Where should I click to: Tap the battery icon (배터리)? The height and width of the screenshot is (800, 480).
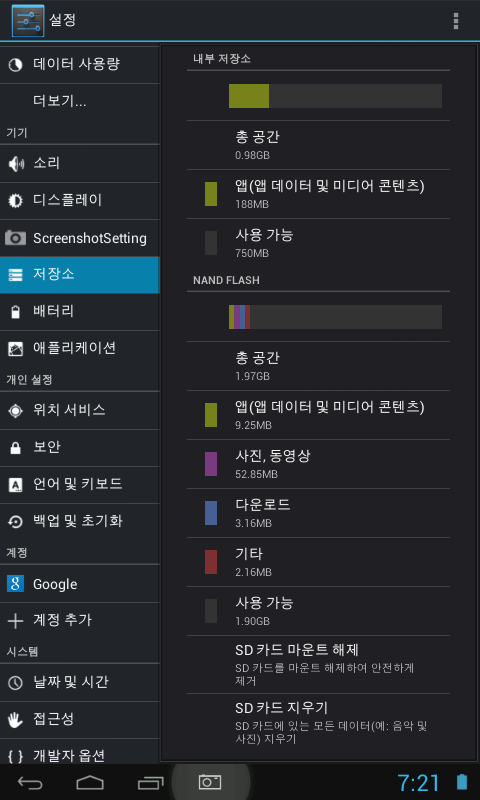point(15,311)
